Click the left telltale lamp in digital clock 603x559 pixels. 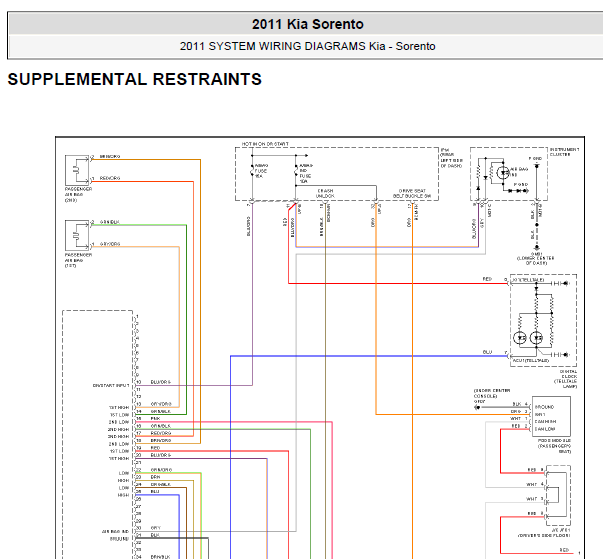tap(520, 338)
